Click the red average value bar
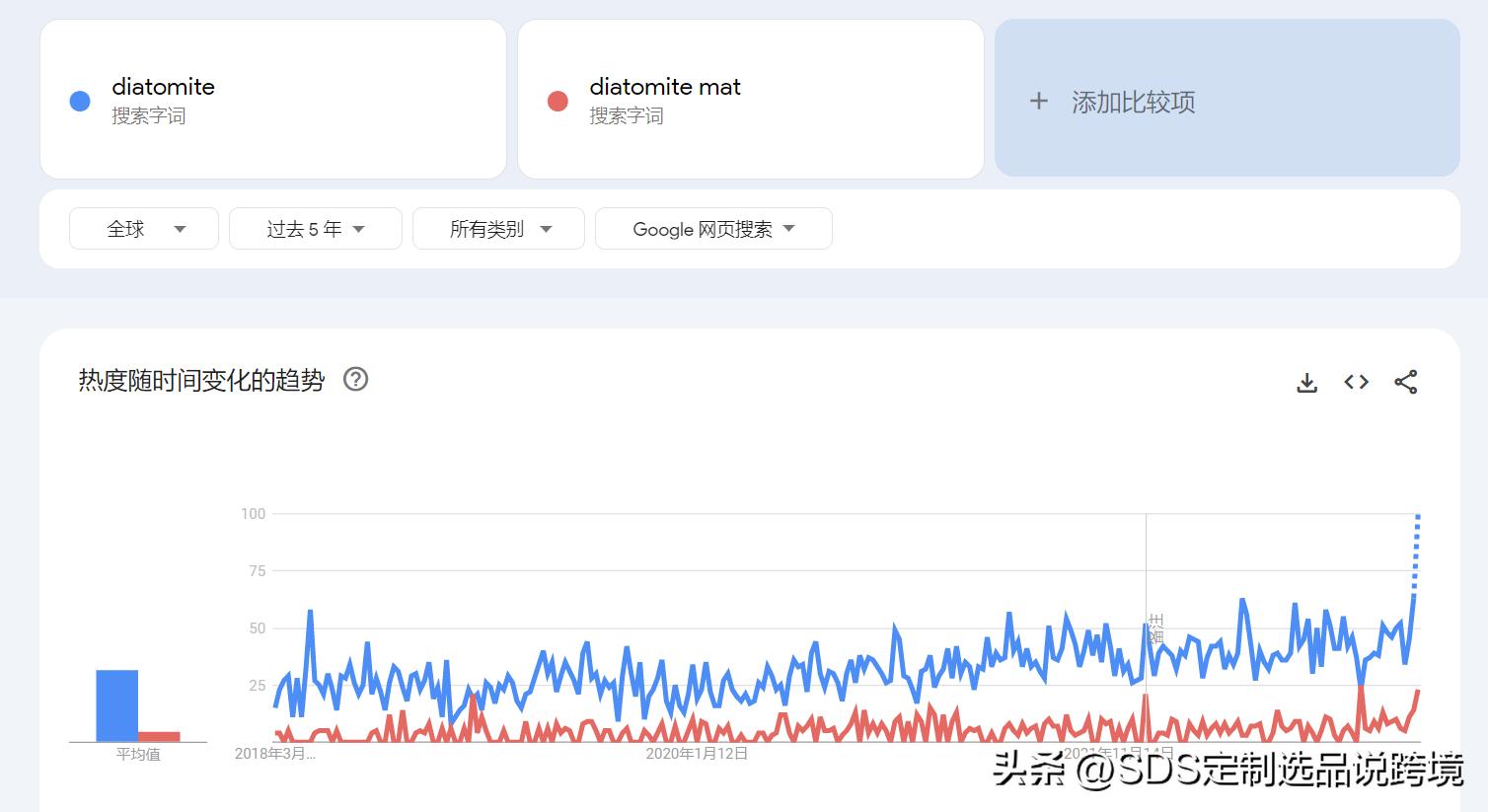 tap(159, 736)
